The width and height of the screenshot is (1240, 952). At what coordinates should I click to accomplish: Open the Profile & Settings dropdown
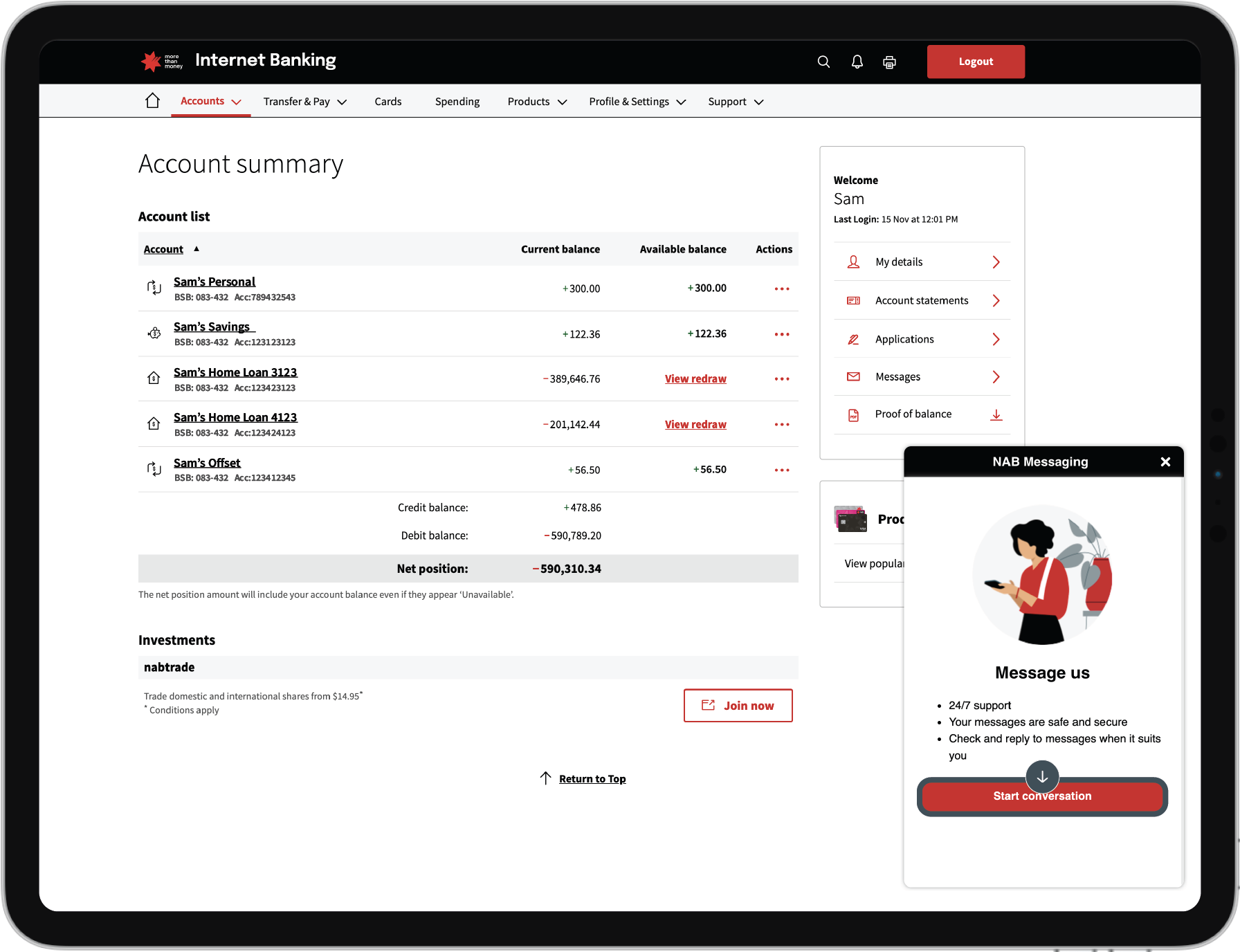(x=637, y=102)
